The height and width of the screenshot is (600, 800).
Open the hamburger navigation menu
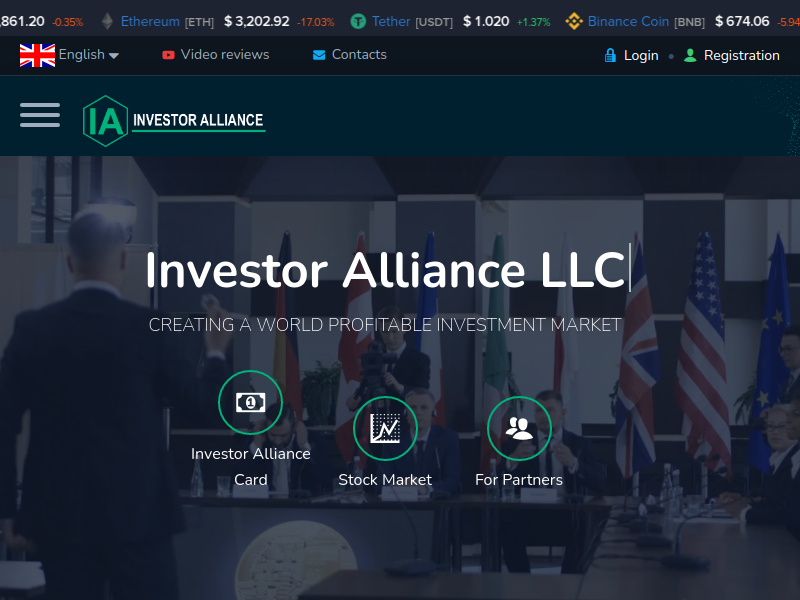[40, 115]
